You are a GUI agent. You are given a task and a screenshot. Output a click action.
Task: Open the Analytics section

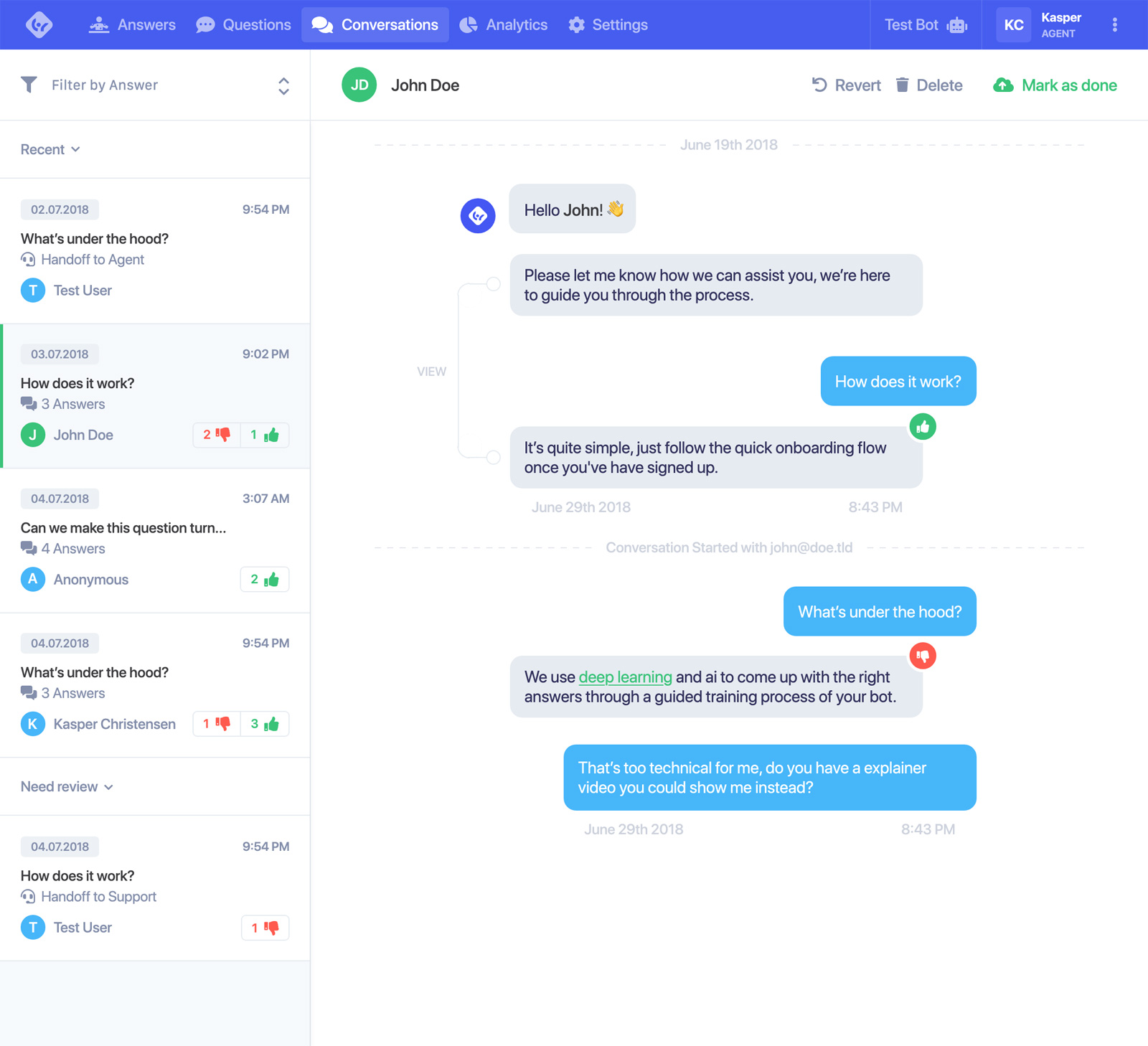504,24
